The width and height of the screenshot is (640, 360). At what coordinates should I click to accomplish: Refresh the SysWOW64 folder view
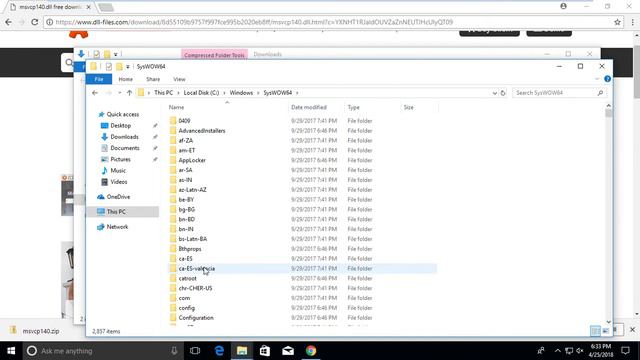click(503, 93)
